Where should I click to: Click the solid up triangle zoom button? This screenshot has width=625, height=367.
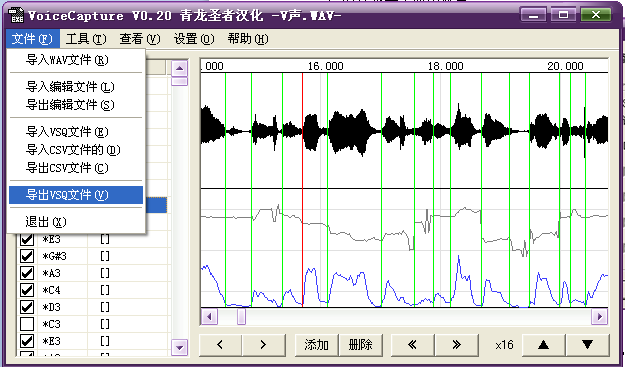pos(544,345)
